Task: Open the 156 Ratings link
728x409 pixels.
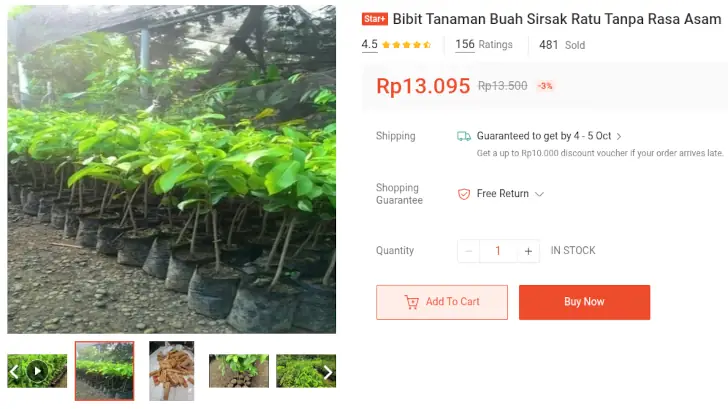Action: tap(484, 45)
